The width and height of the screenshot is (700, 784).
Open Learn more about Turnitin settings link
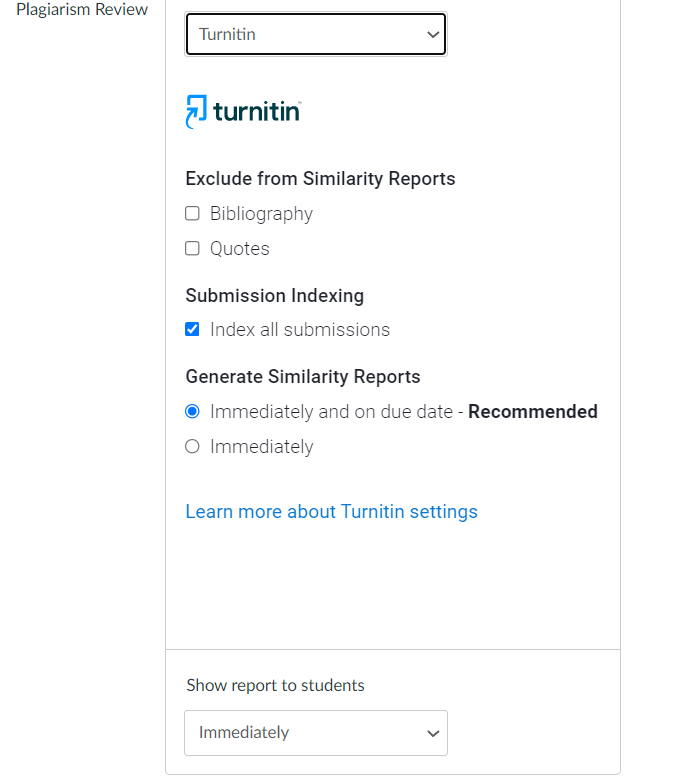(331, 512)
